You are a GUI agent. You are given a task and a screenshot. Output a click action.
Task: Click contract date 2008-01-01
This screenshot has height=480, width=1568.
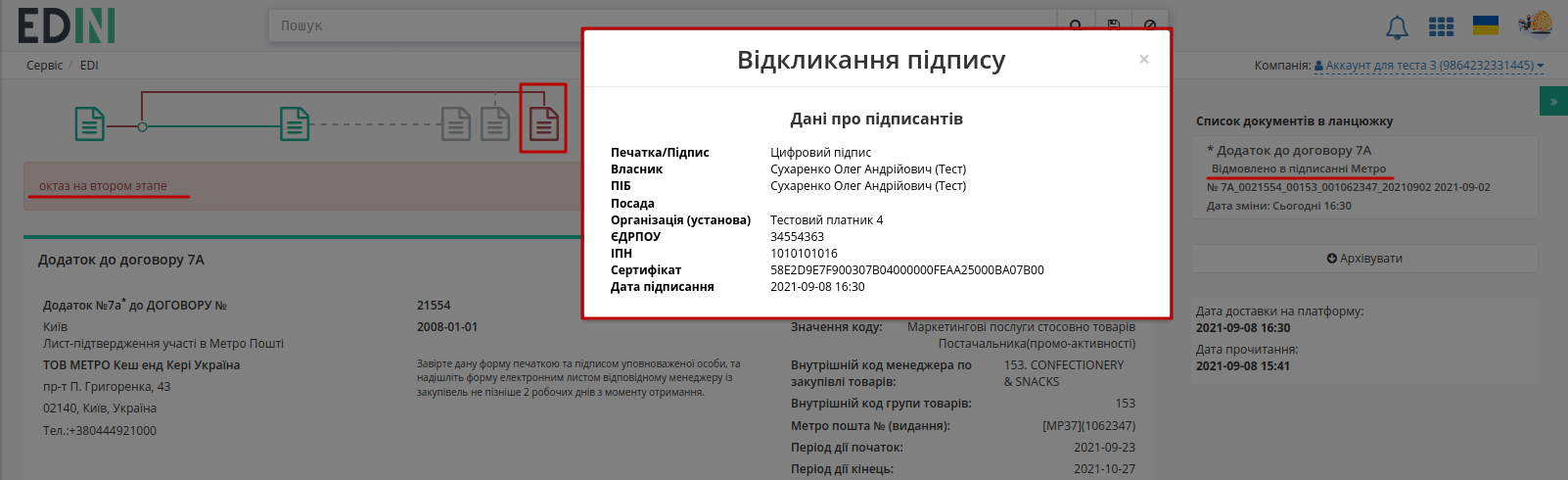tap(447, 327)
